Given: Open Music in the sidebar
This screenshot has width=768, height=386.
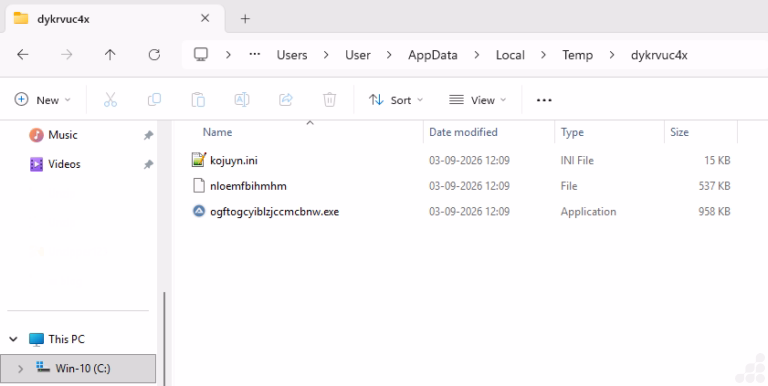Looking at the screenshot, I should pos(63,135).
